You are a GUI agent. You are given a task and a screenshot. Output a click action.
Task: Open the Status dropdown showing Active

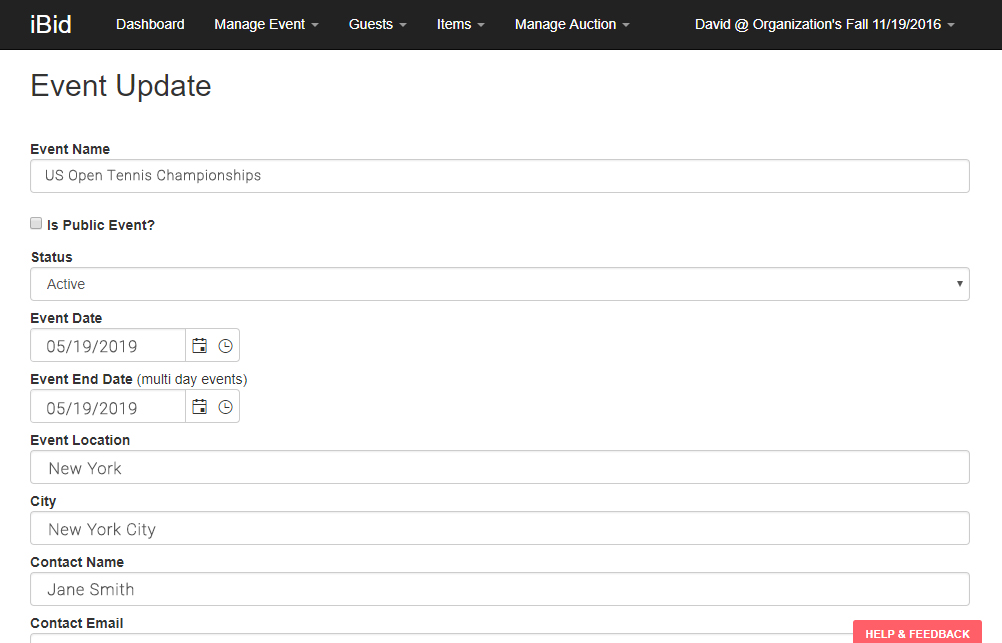coord(500,283)
